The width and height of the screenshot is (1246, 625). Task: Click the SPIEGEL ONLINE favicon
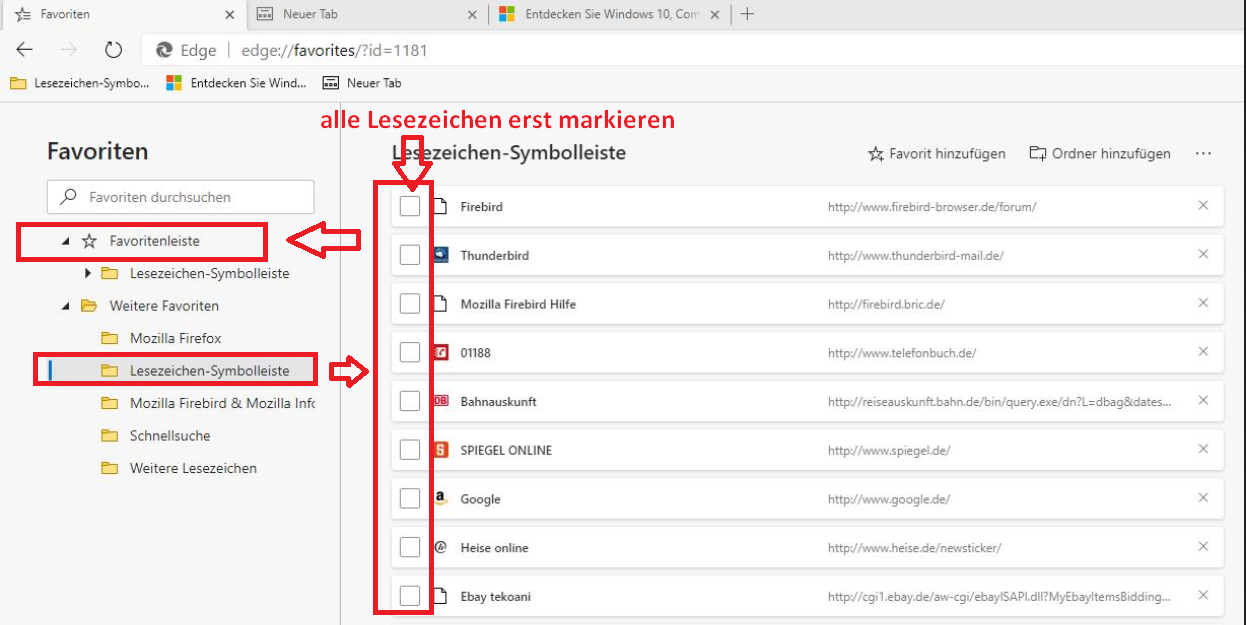point(441,450)
